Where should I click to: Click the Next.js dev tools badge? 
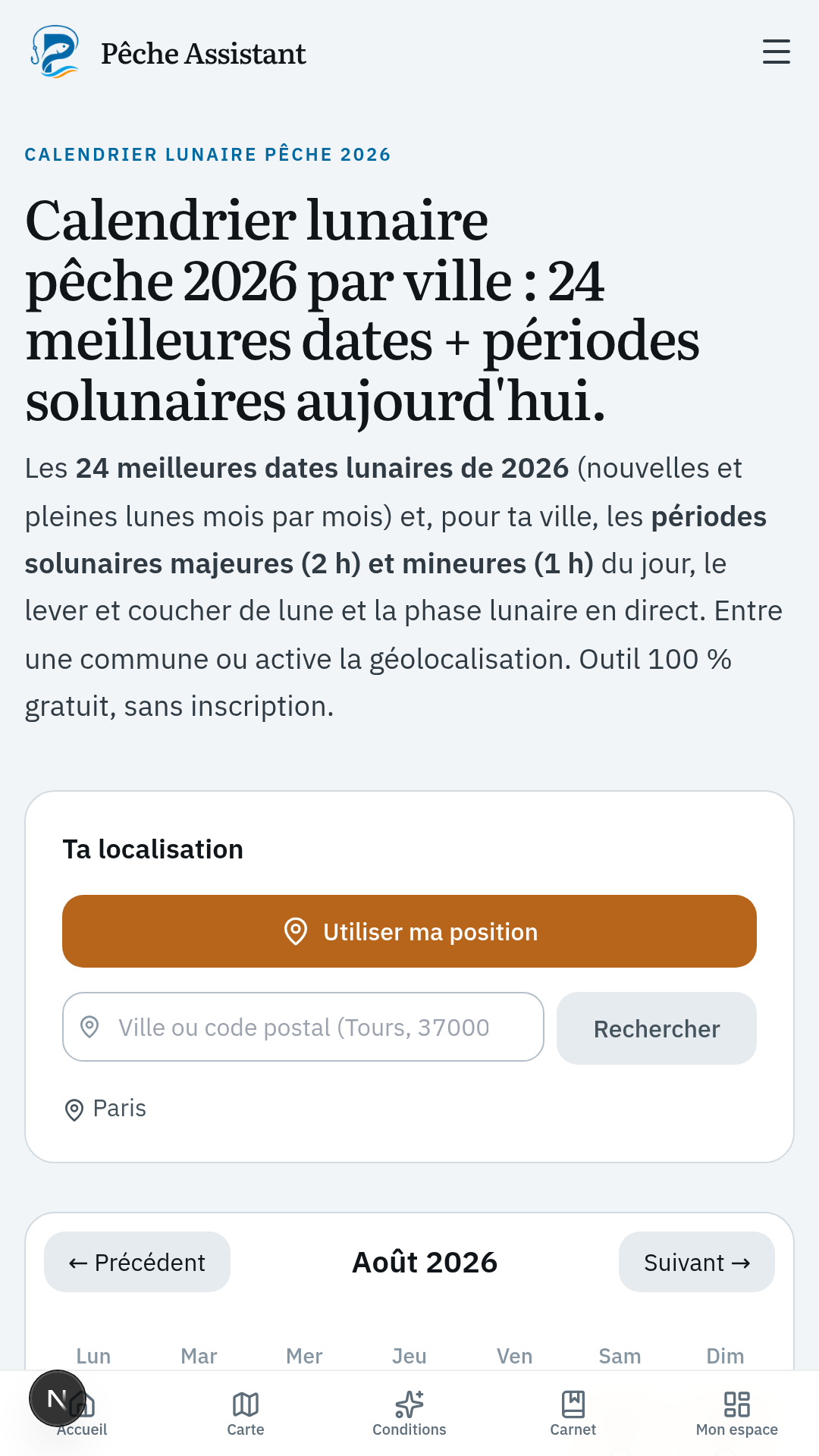pyautogui.click(x=57, y=1398)
